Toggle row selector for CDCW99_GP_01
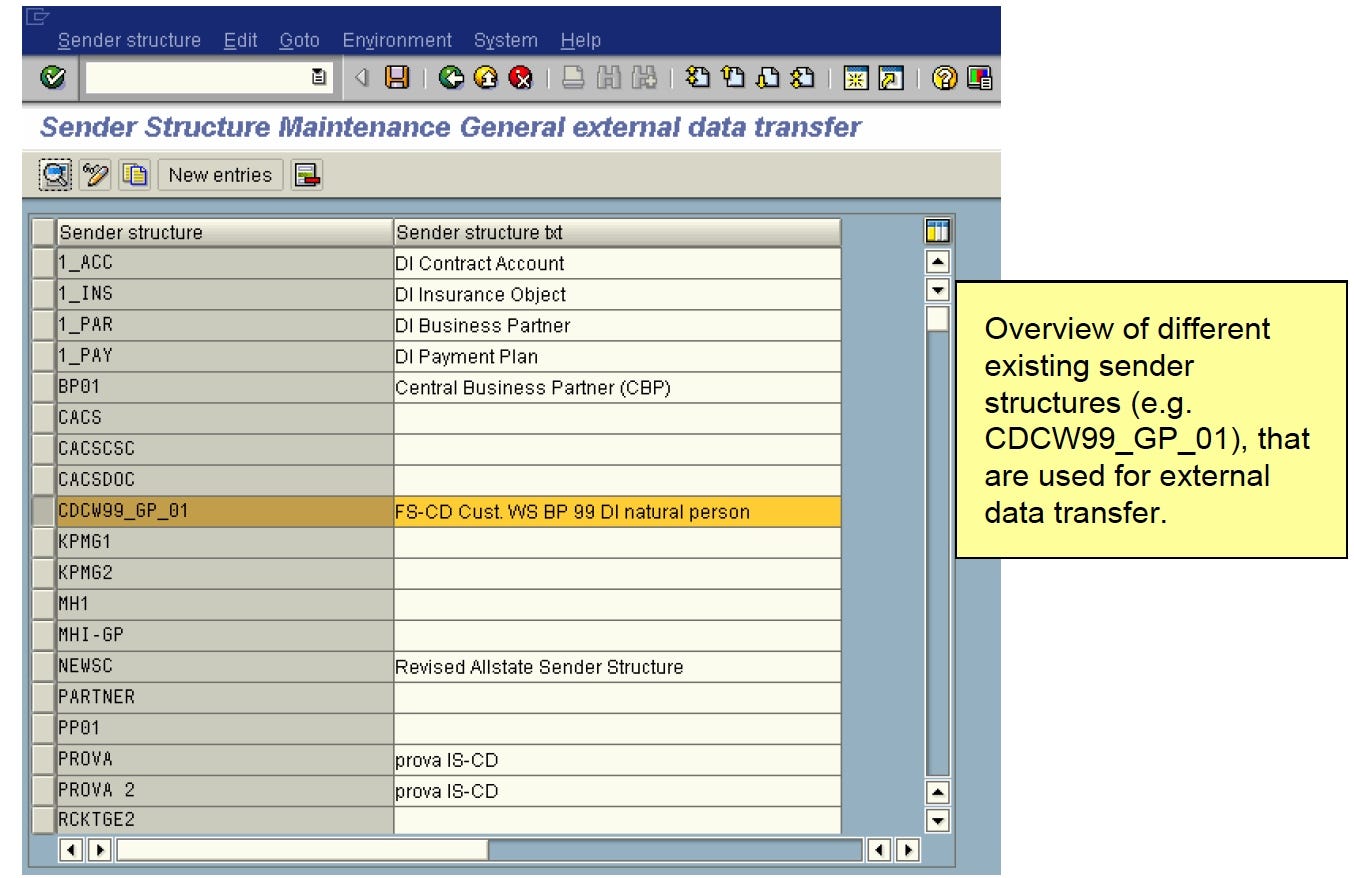Viewport: 1354px width, 878px height. tap(43, 512)
